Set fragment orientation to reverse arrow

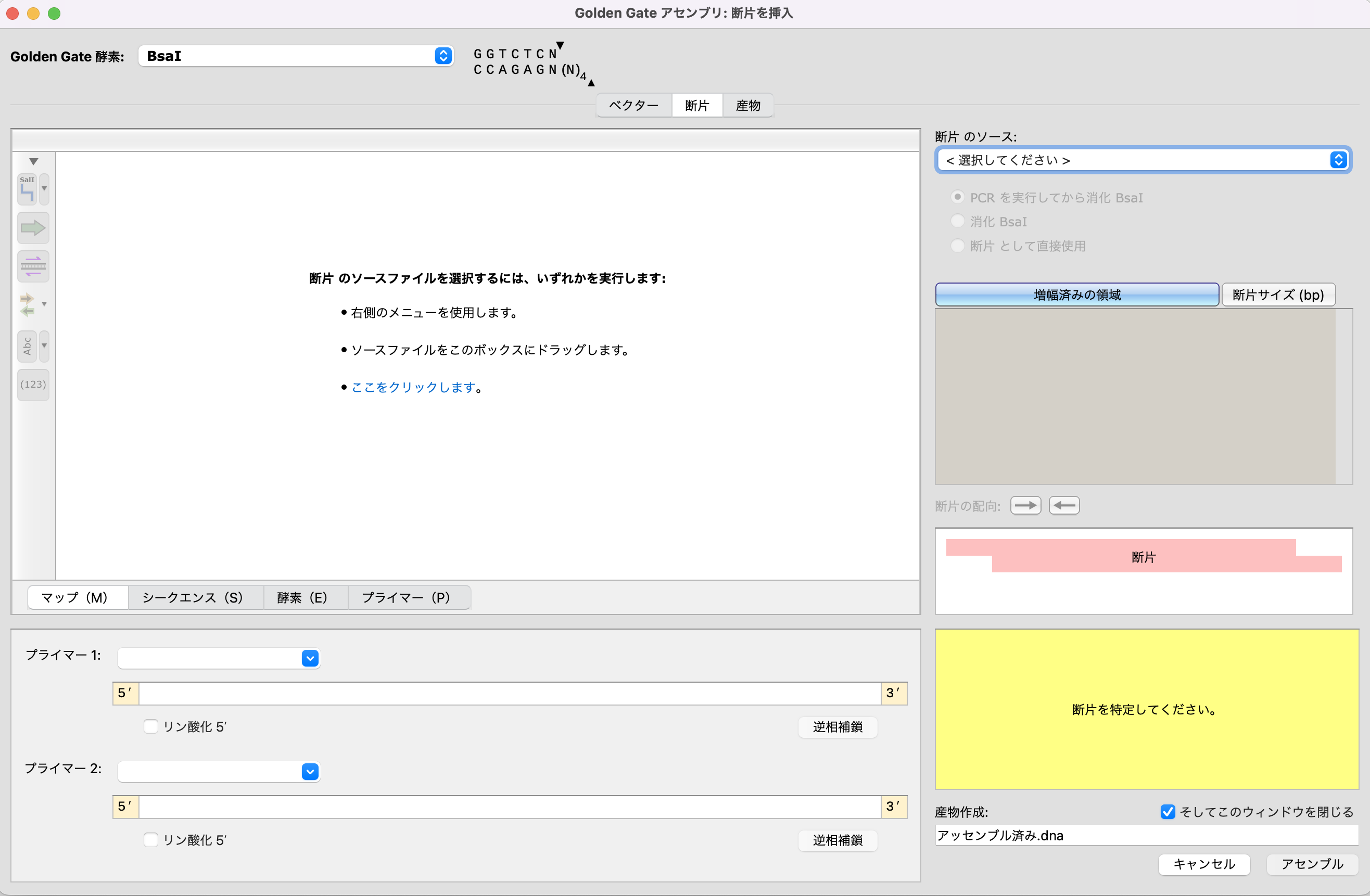click(1064, 505)
